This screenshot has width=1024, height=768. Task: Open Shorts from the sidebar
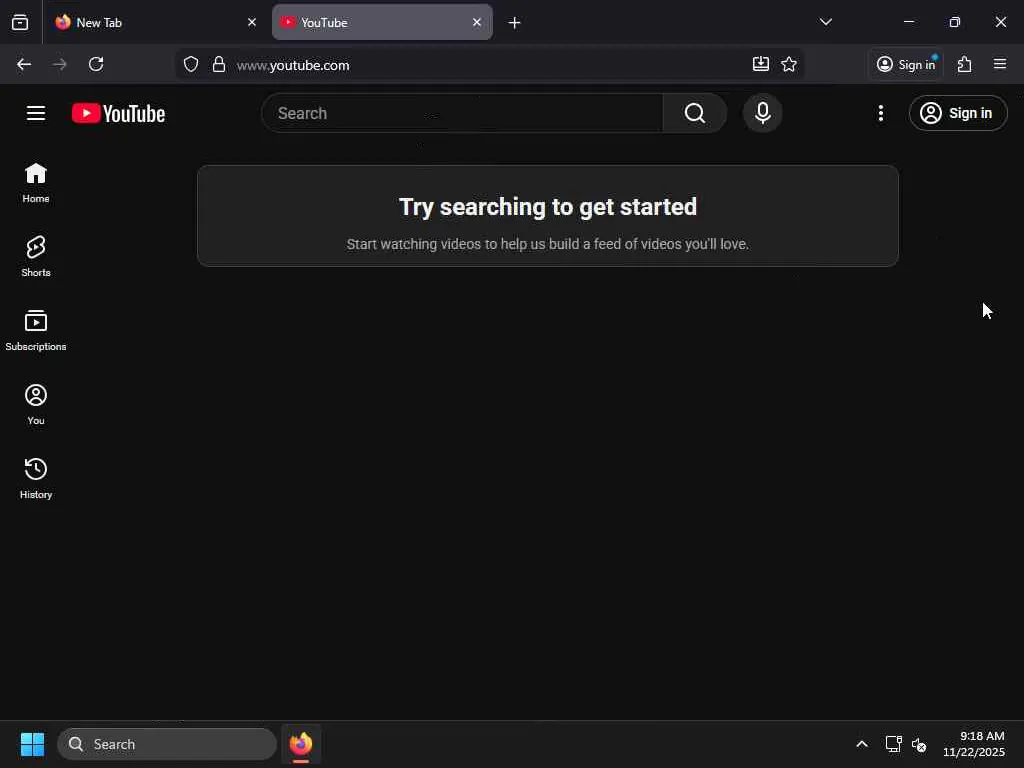tap(36, 257)
